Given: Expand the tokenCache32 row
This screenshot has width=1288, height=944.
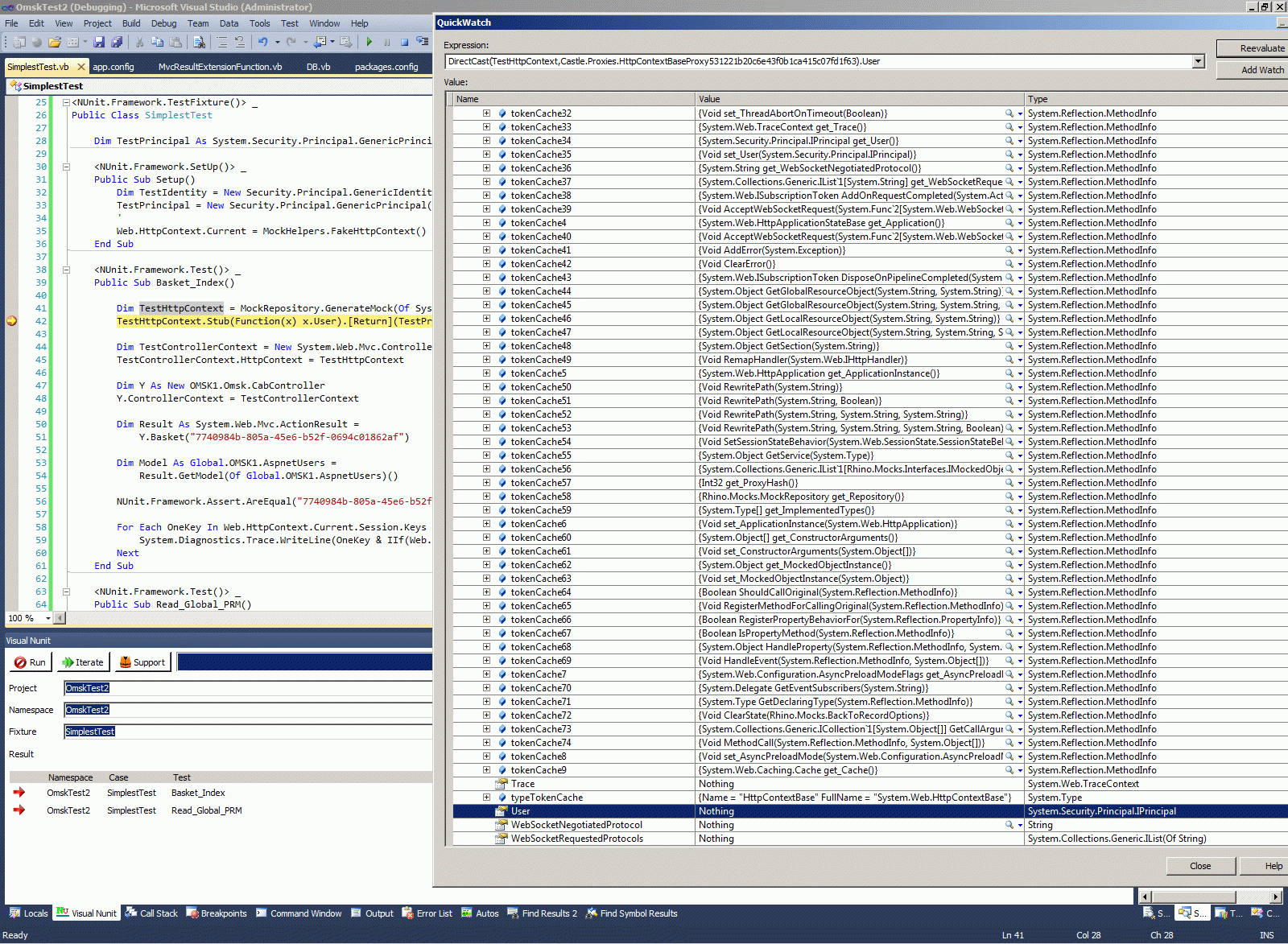Looking at the screenshot, I should tap(486, 113).
